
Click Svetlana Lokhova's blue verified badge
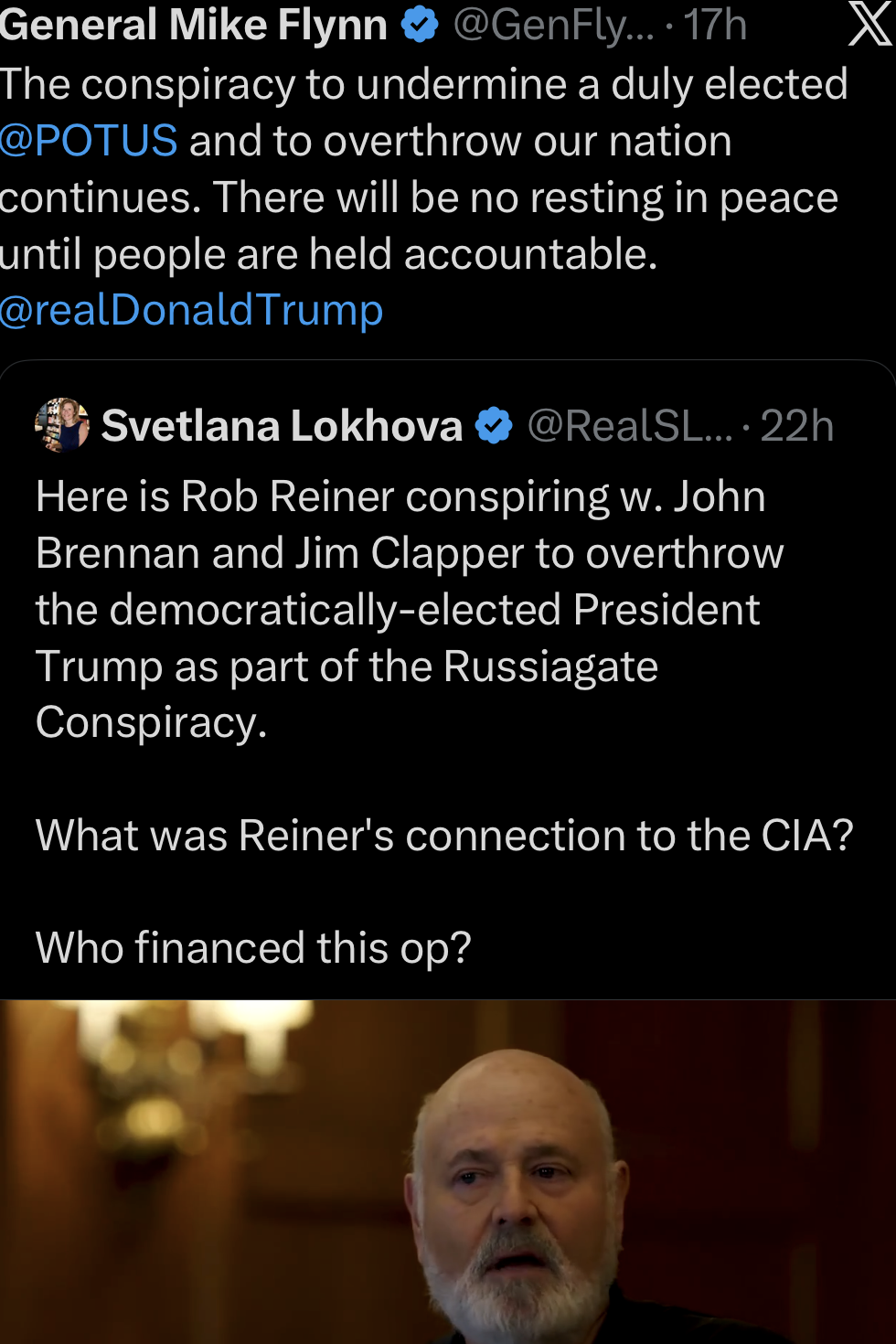[x=494, y=426]
